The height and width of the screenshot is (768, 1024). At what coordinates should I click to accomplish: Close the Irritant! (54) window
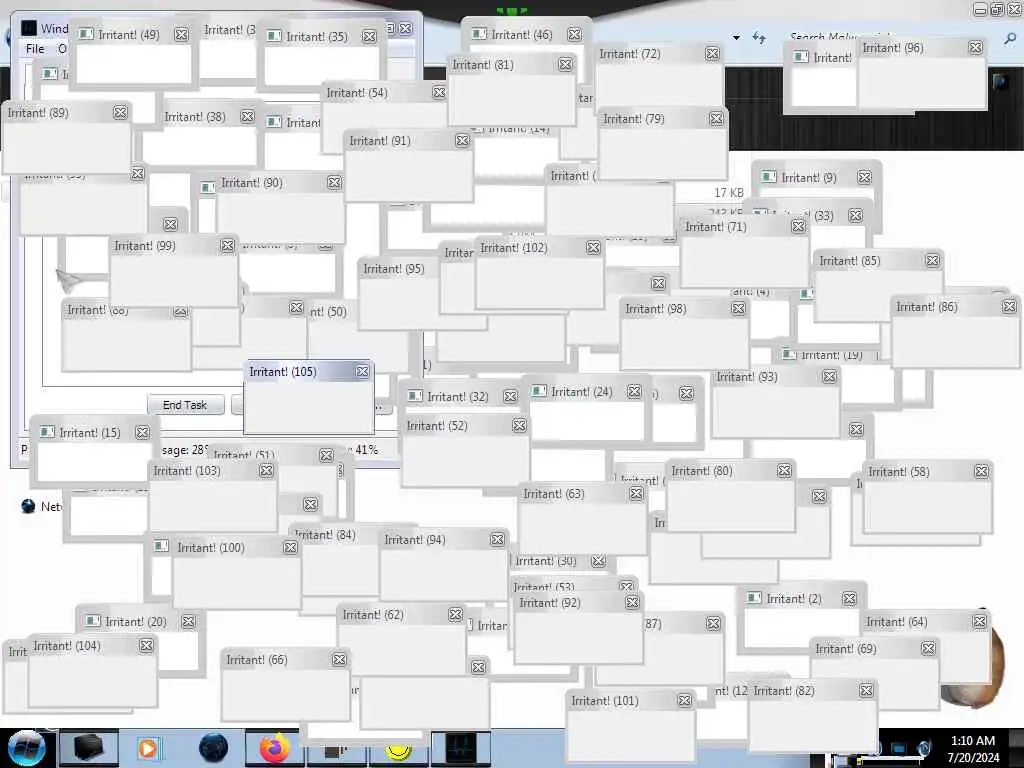tap(439, 93)
